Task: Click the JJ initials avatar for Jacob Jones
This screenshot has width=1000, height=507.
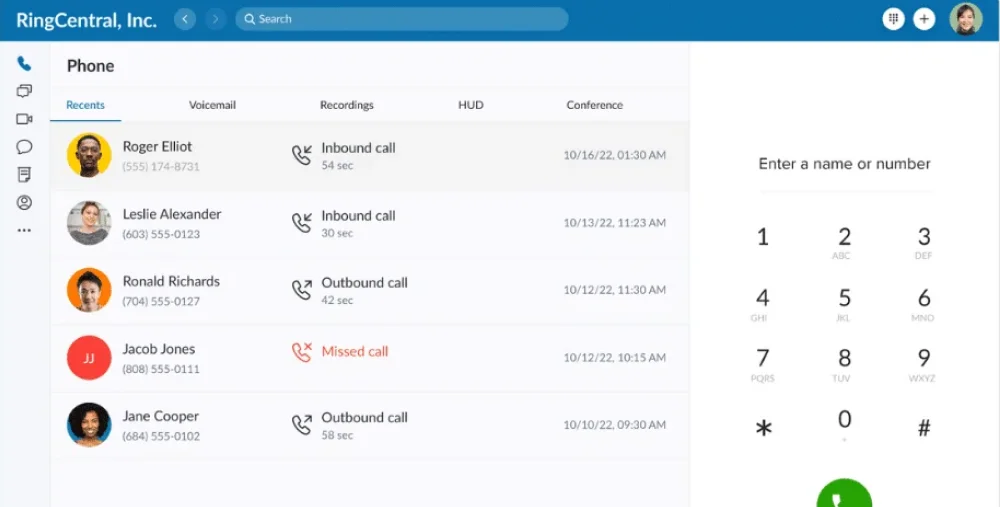Action: click(x=89, y=358)
